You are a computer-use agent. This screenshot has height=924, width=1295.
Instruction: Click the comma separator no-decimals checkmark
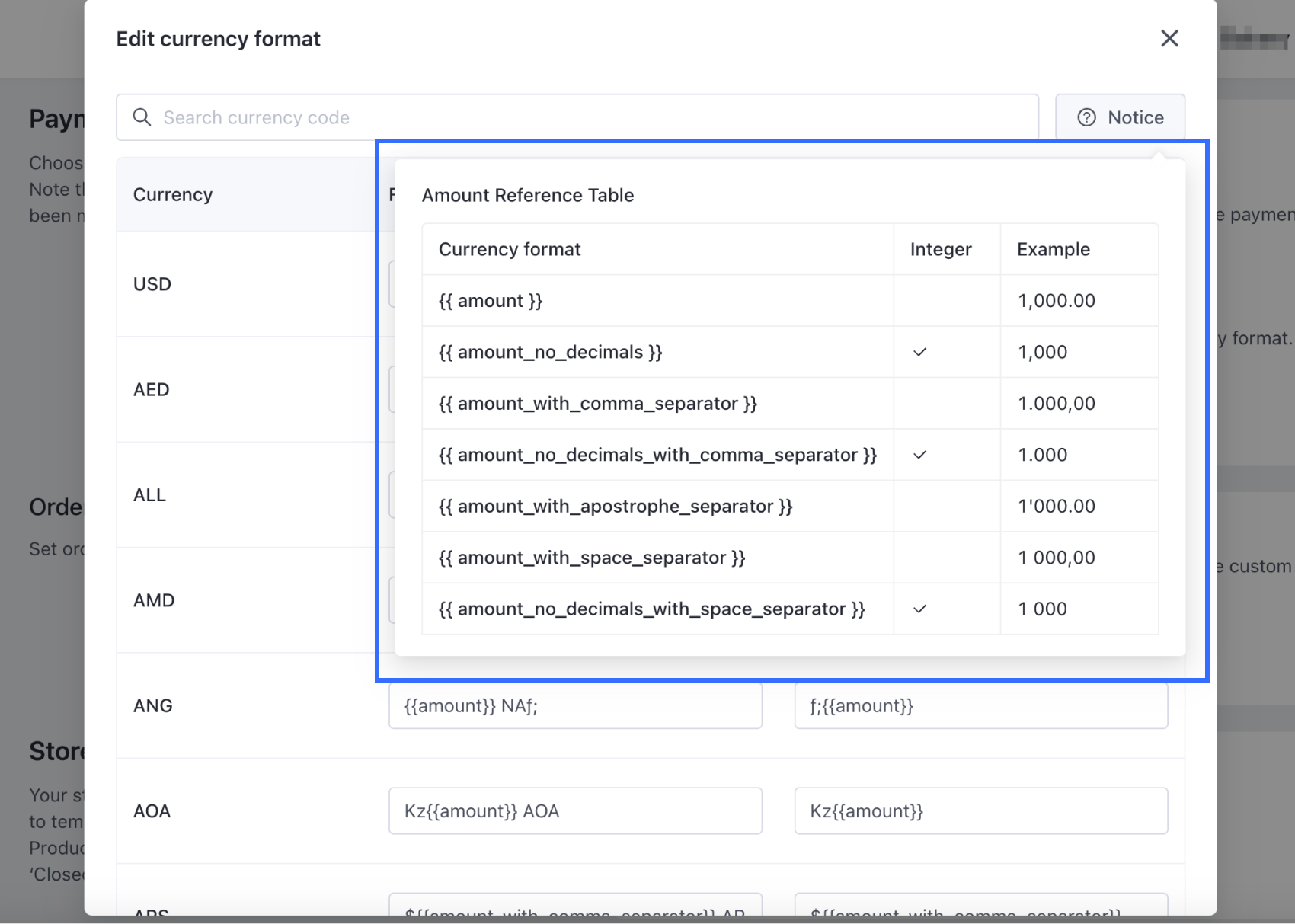(919, 455)
